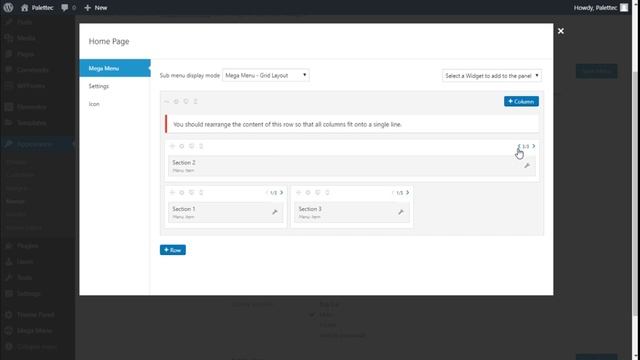Viewport: 640px width, 360px height.
Task: Contract the Section 3 column width
Action: click(x=393, y=193)
